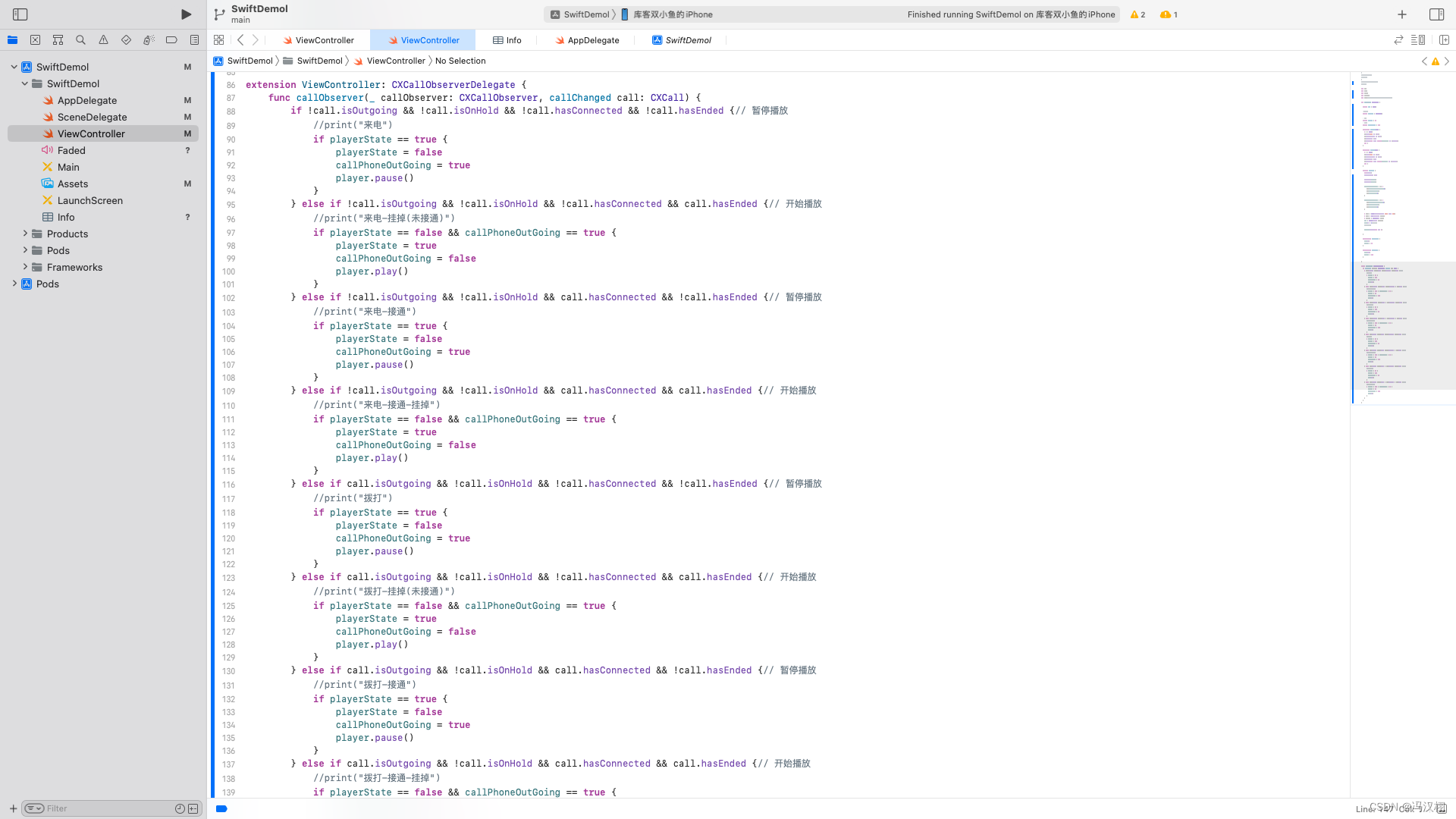Select the iPhone run destination

pos(667,14)
